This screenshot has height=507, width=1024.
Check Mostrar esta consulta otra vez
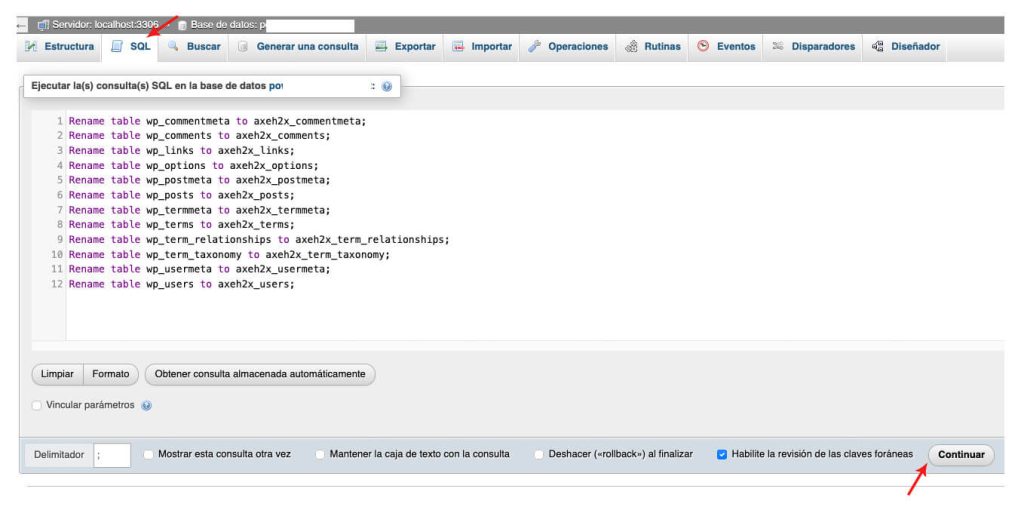click(x=149, y=454)
